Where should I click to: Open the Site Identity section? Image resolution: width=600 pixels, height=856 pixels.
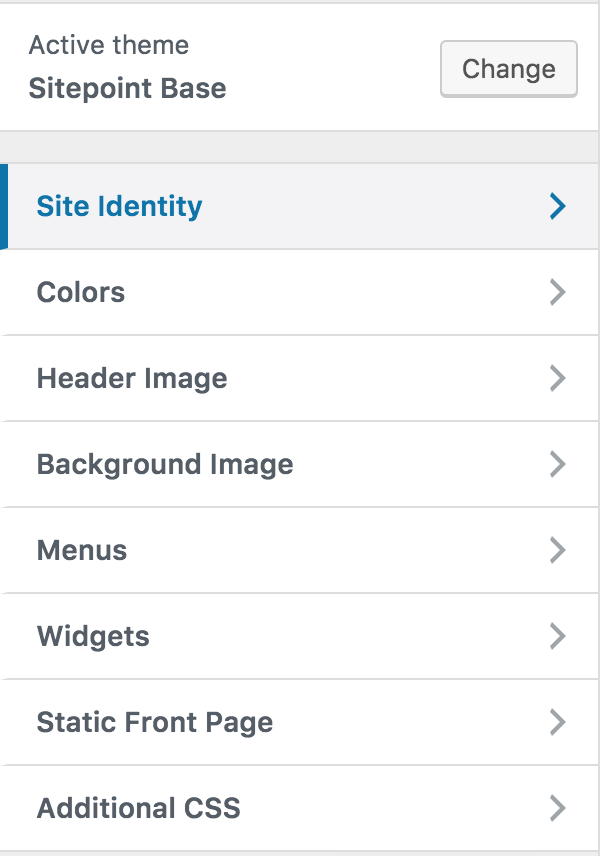pyautogui.click(x=119, y=207)
